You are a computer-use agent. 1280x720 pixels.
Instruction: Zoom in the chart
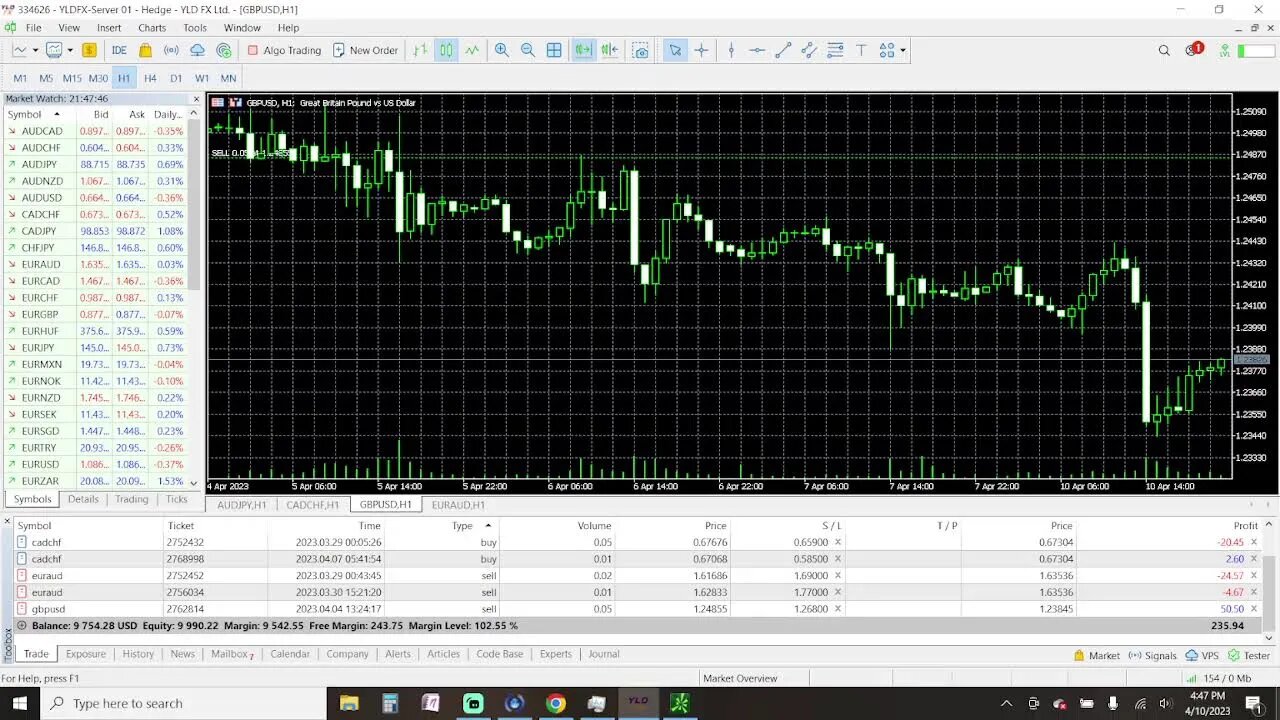[x=502, y=50]
